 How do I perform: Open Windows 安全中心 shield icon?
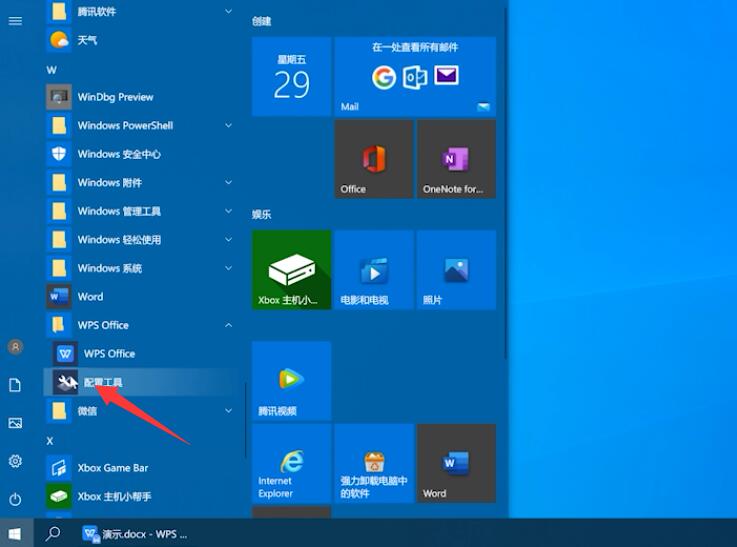59,154
